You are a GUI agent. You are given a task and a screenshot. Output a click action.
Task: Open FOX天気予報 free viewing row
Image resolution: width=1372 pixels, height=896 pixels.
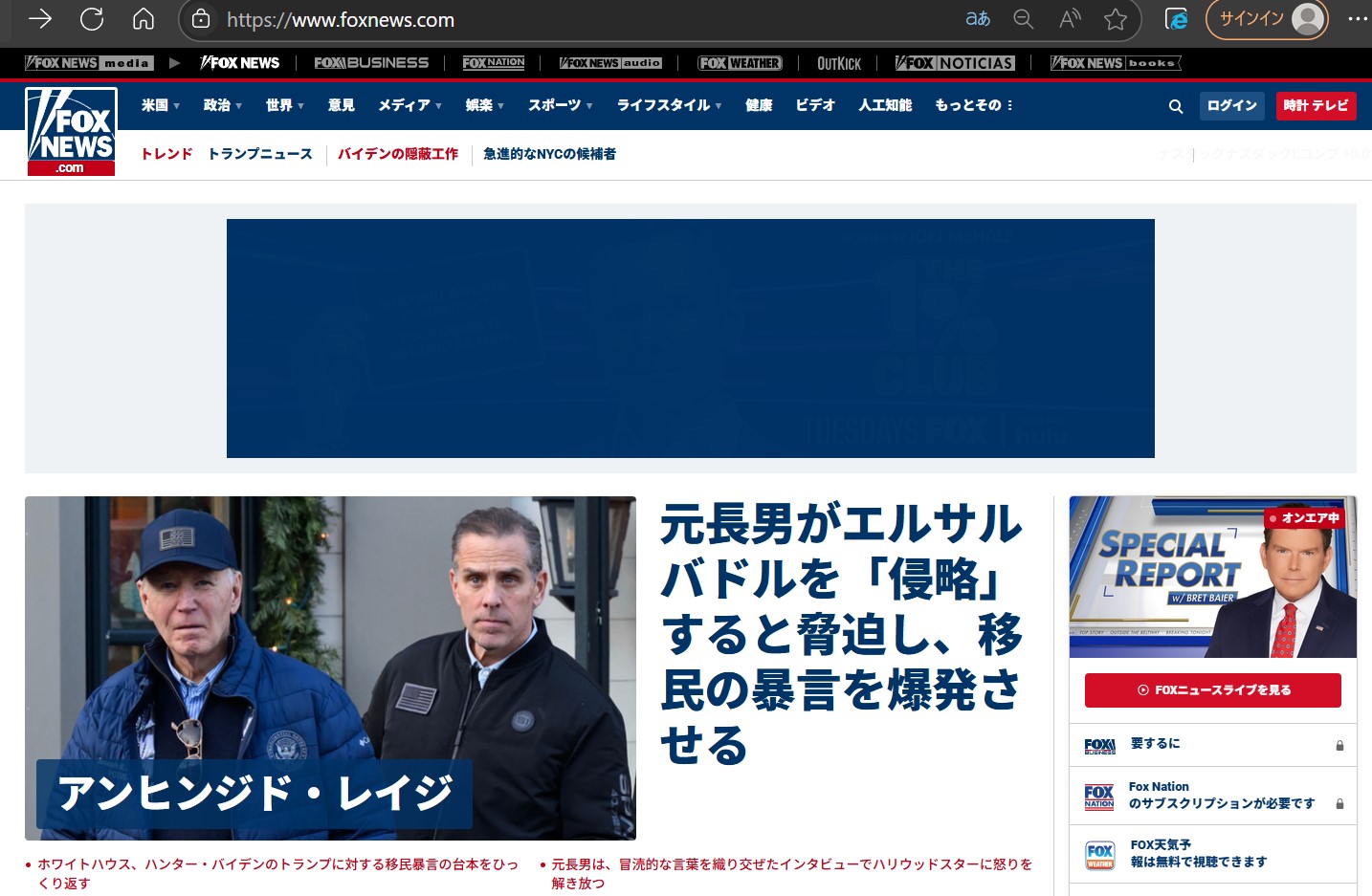[1213, 854]
